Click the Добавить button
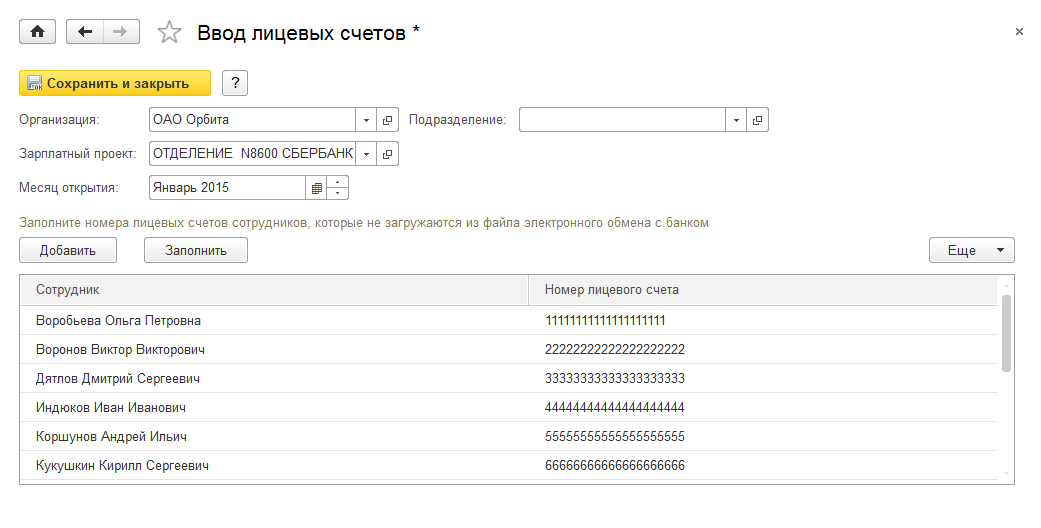The width and height of the screenshot is (1041, 528). [67, 250]
